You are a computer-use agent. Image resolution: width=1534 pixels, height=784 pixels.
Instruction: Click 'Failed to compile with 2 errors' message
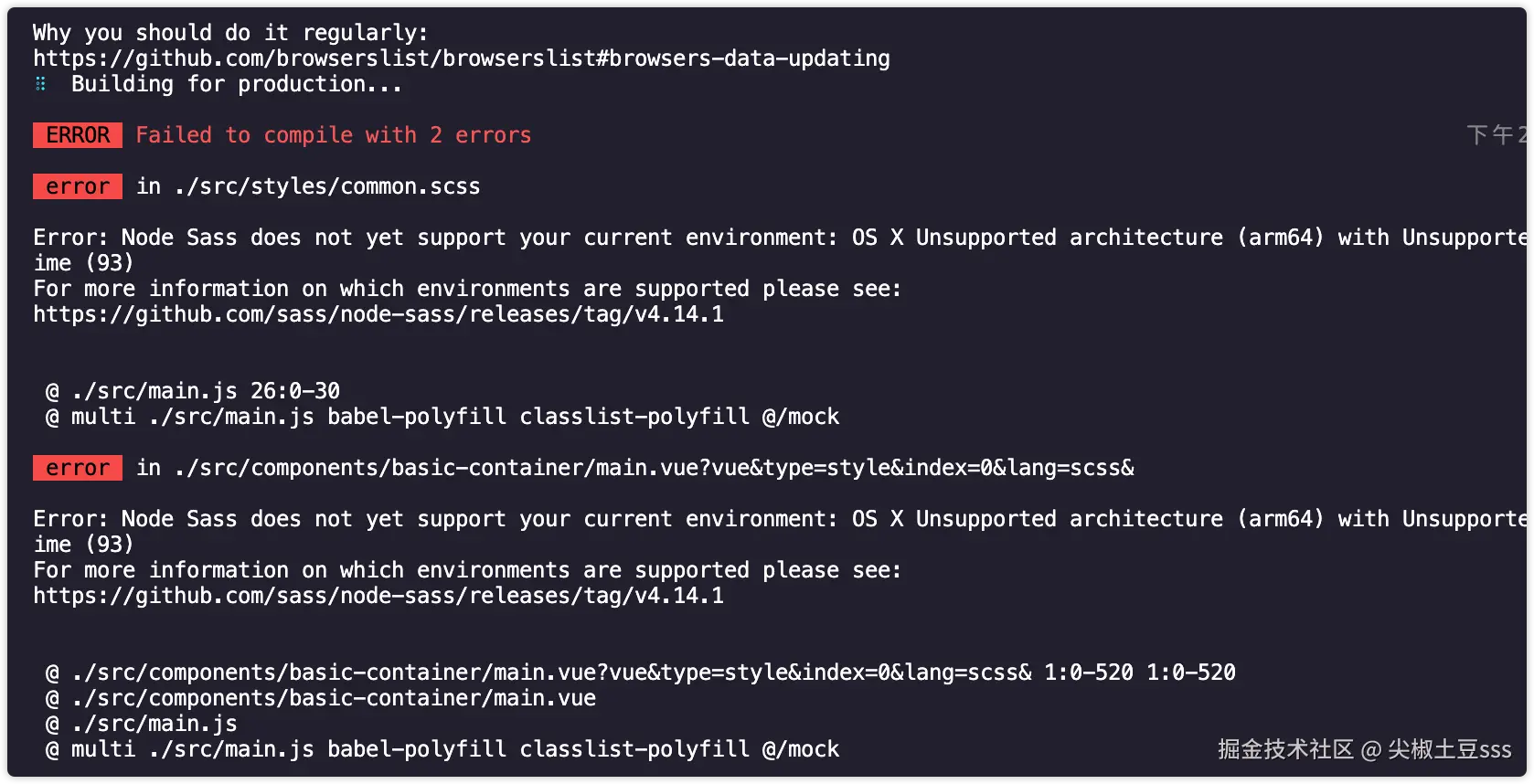pos(333,135)
